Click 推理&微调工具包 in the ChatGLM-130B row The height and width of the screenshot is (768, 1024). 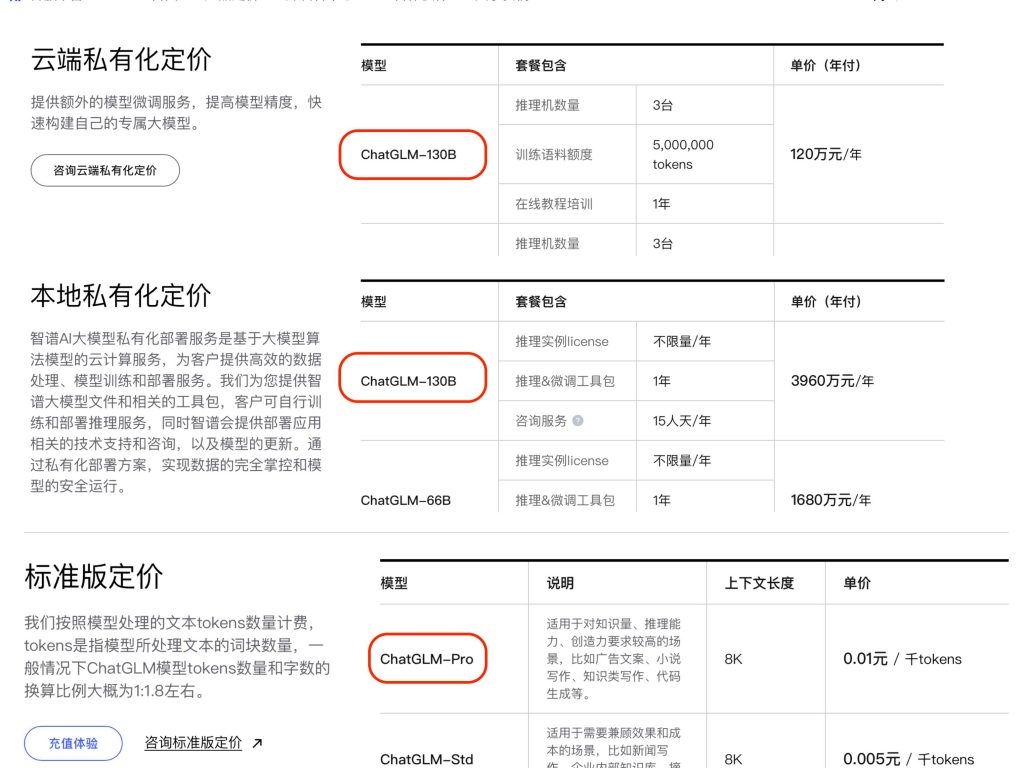[x=565, y=381]
